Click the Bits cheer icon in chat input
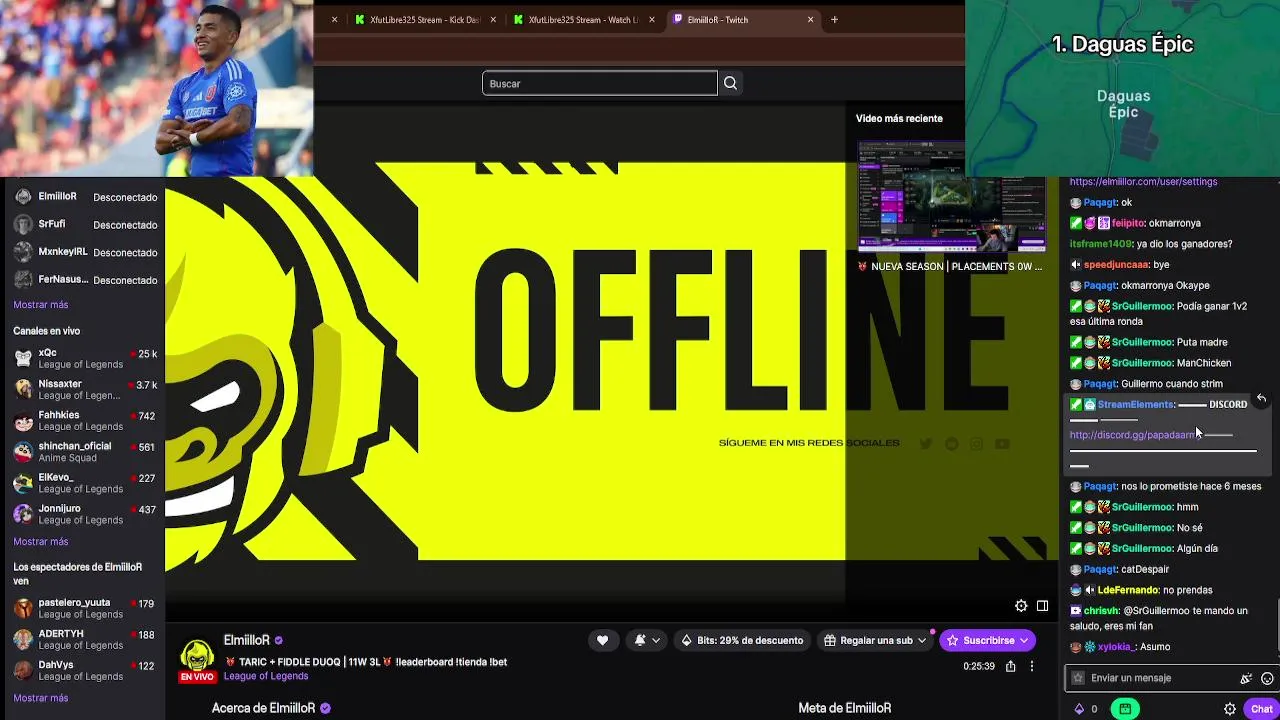The width and height of the screenshot is (1280, 720). [1246, 678]
